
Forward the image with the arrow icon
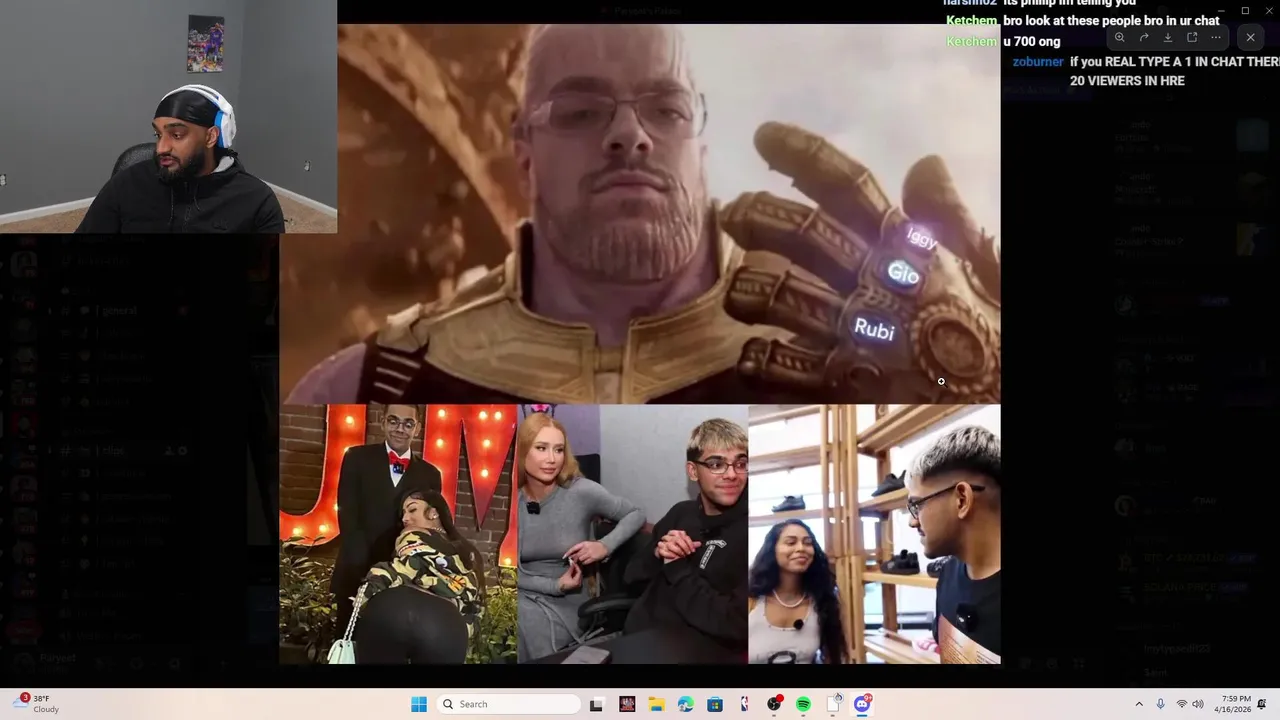pos(1144,37)
